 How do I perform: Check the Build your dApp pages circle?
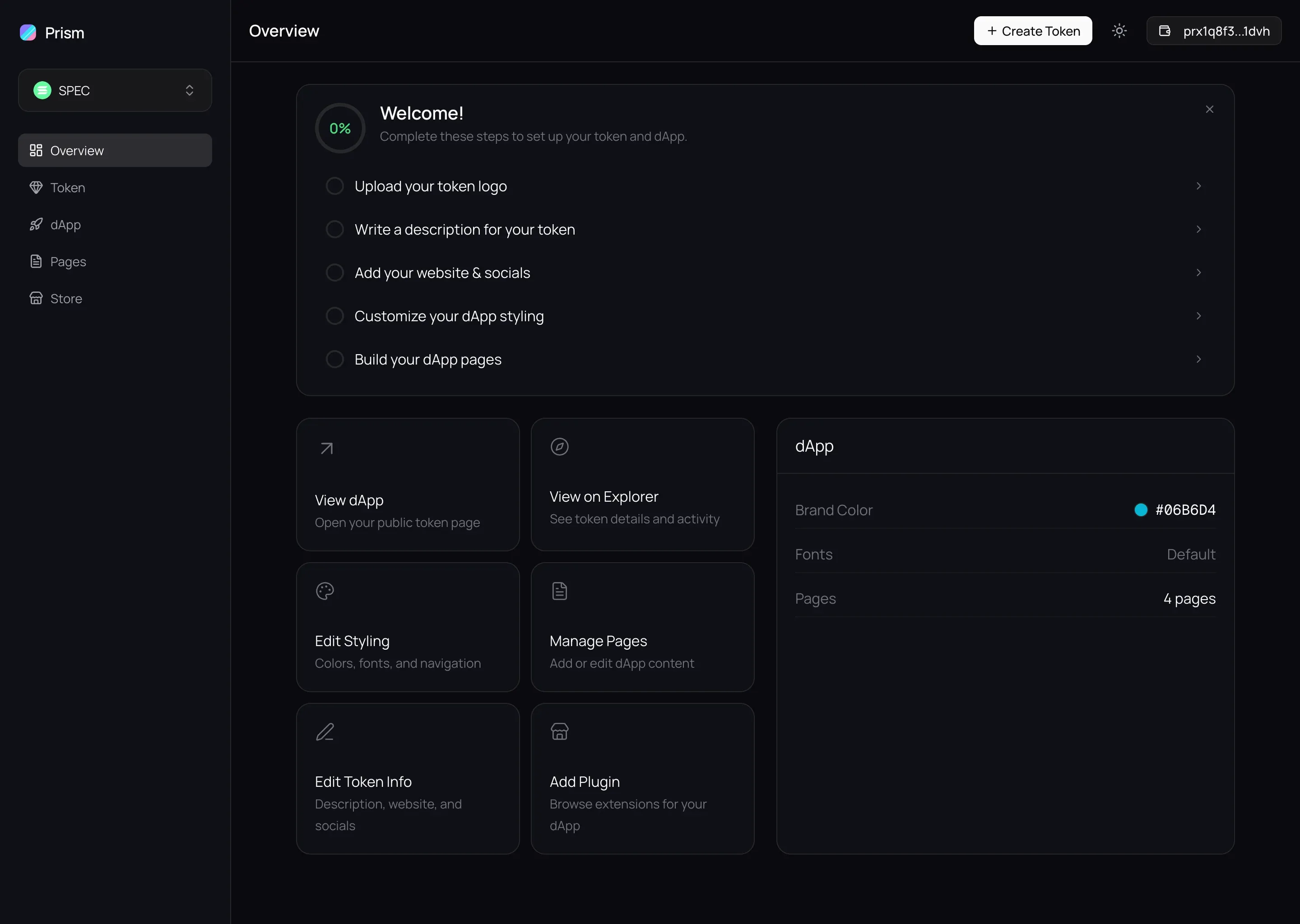[x=334, y=359]
